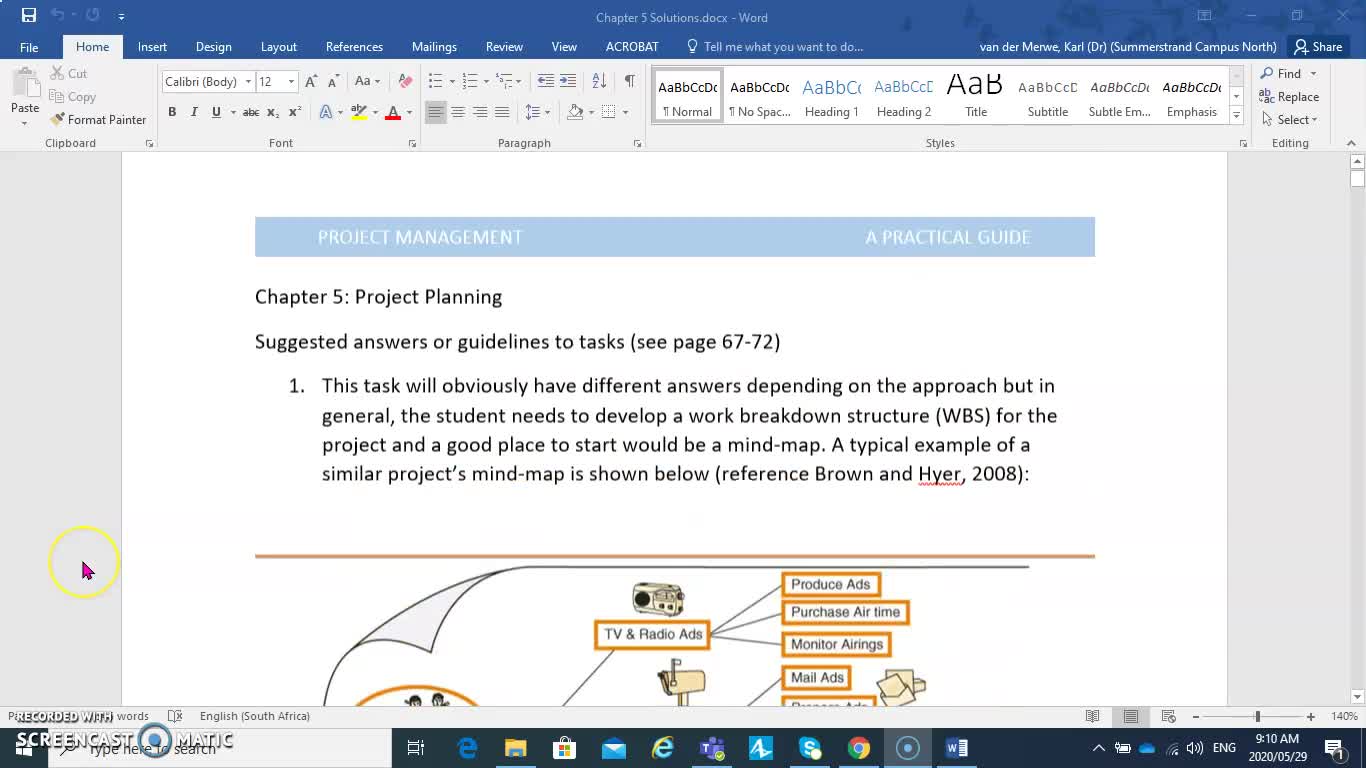Click the Clear All Formatting icon
This screenshot has width=1366, height=768.
[x=405, y=81]
